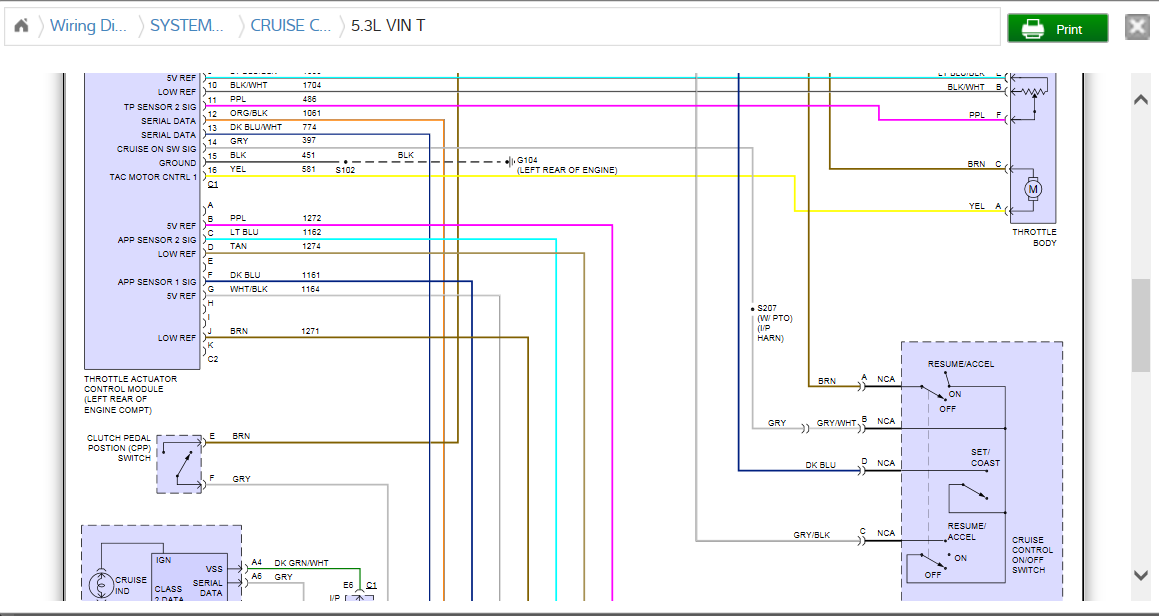Viewport: 1159px width, 616px height.
Task: Select the S207 splice dot
Action: [752, 308]
